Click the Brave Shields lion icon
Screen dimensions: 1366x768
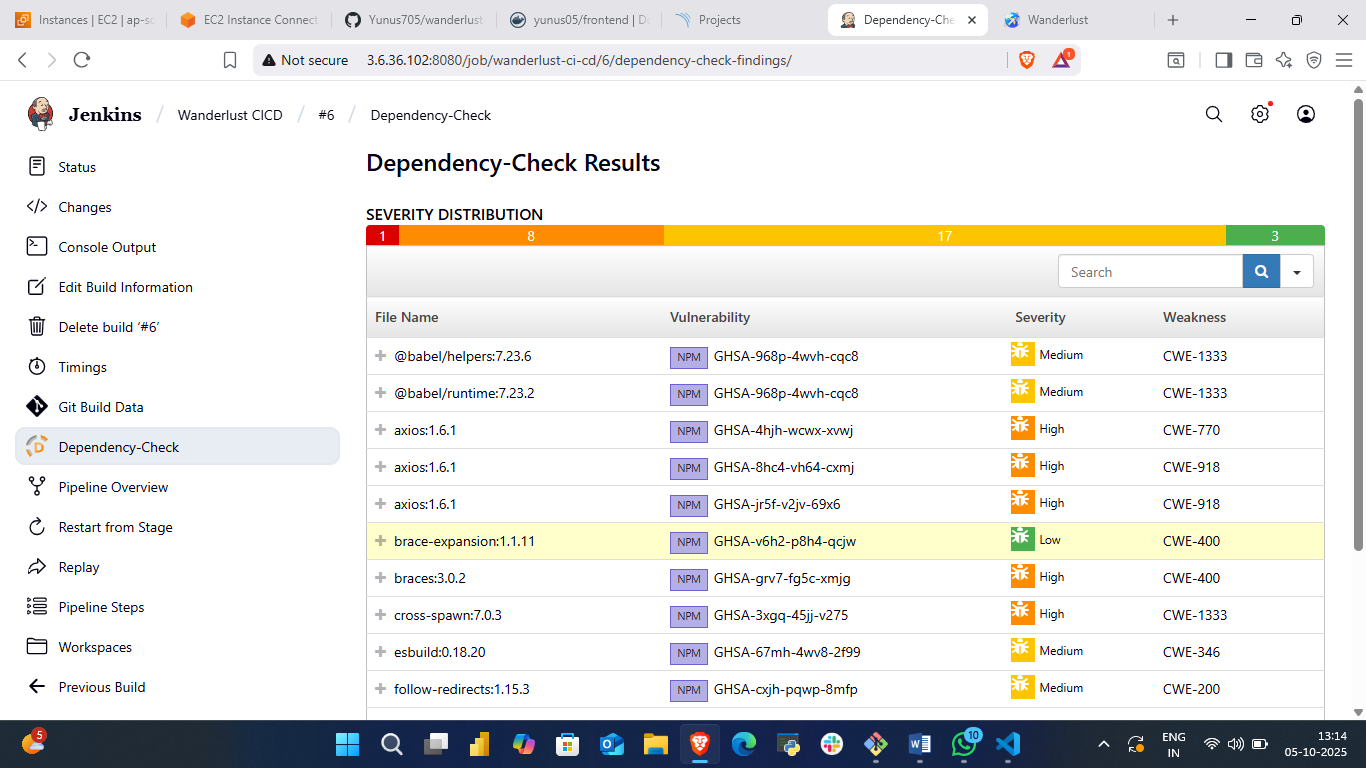(1026, 60)
